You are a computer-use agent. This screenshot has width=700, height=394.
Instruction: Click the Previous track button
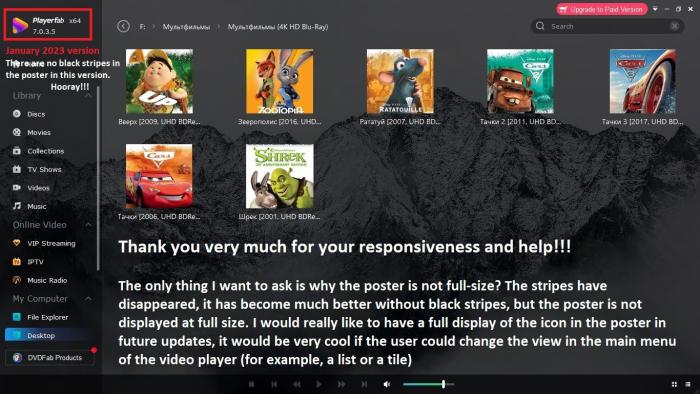[274, 384]
